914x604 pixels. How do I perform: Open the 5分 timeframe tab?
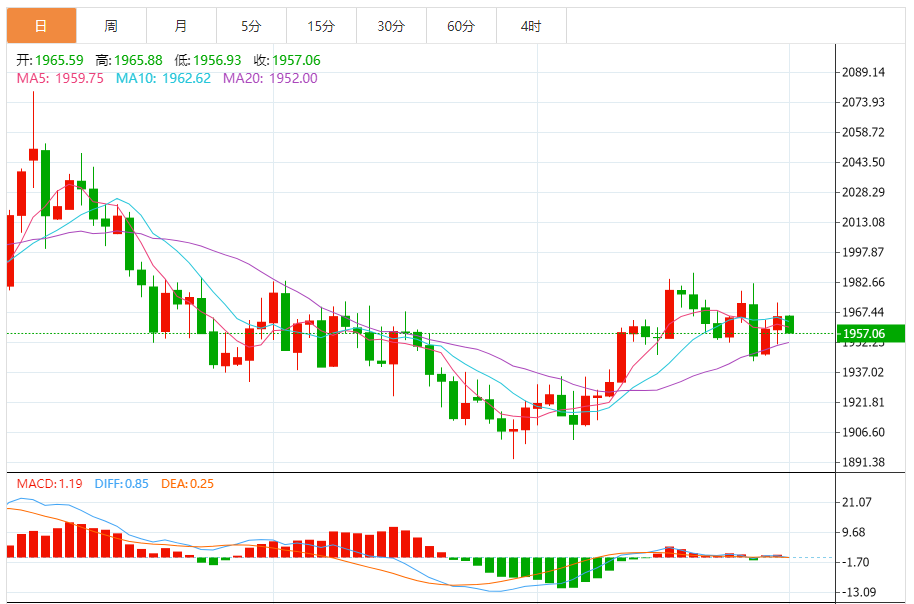(251, 26)
